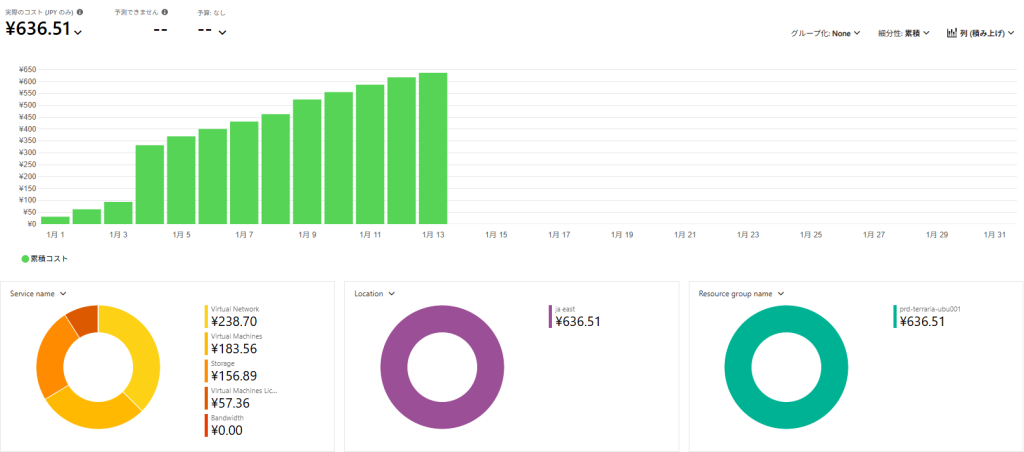1024x452 pixels.
Task: Click the 1月 1 bar in chart
Action: click(55, 220)
